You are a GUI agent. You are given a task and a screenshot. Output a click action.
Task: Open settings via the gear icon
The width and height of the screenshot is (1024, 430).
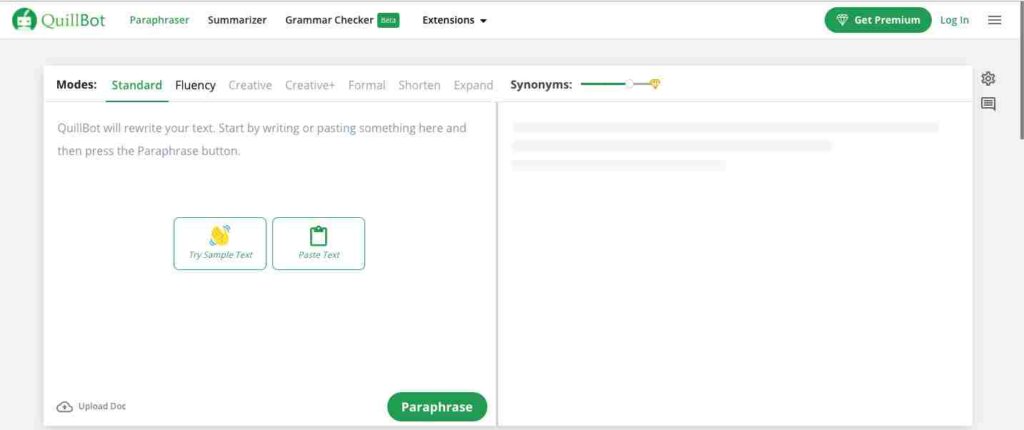[x=988, y=78]
